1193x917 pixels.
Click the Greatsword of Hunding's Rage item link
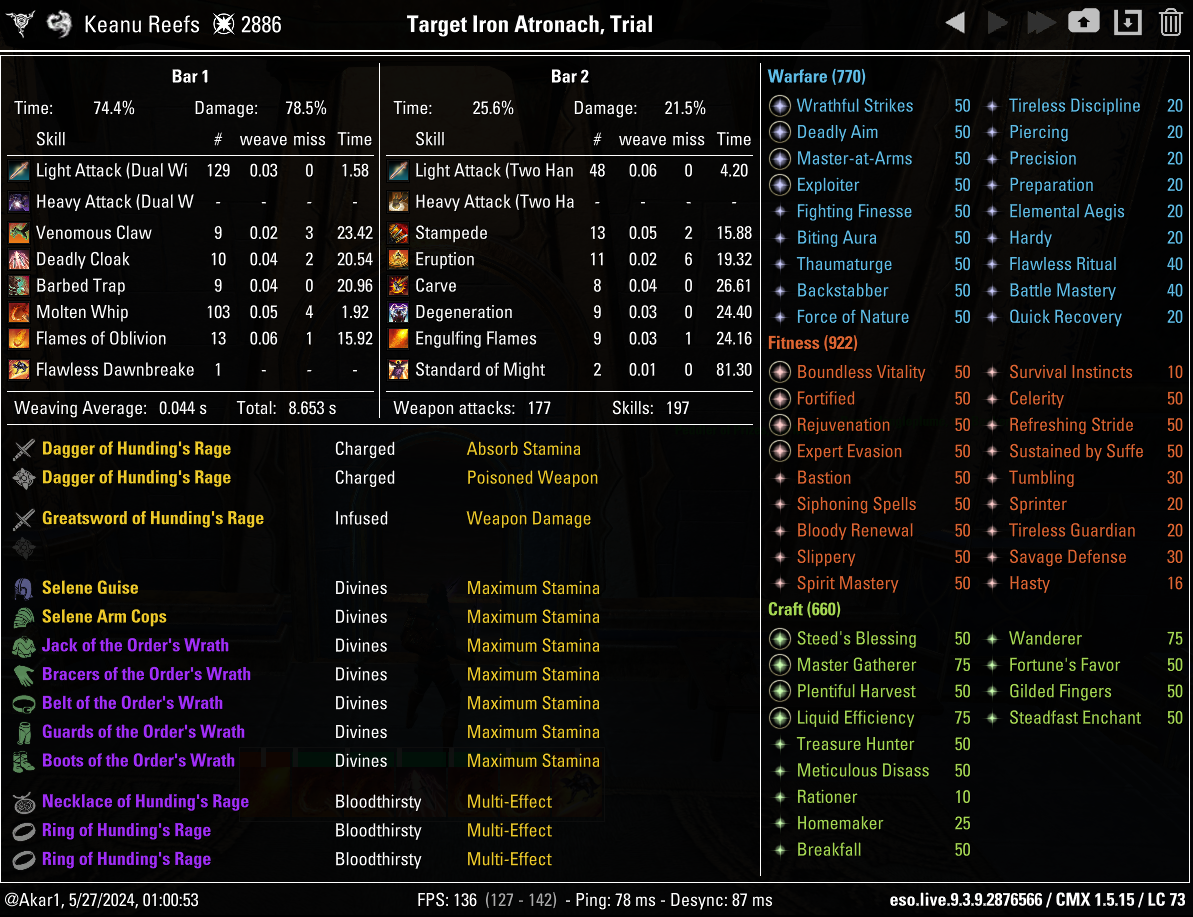pos(152,518)
